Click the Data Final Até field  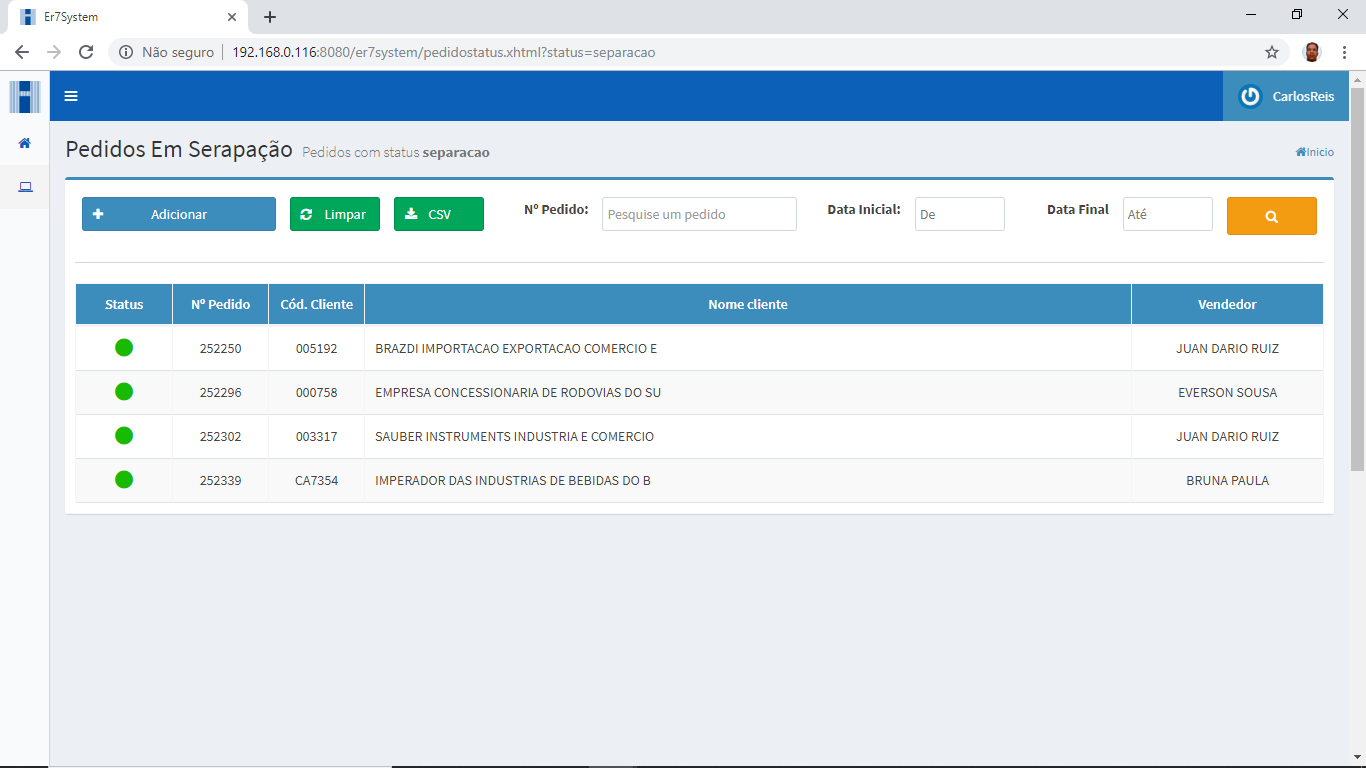[1168, 214]
